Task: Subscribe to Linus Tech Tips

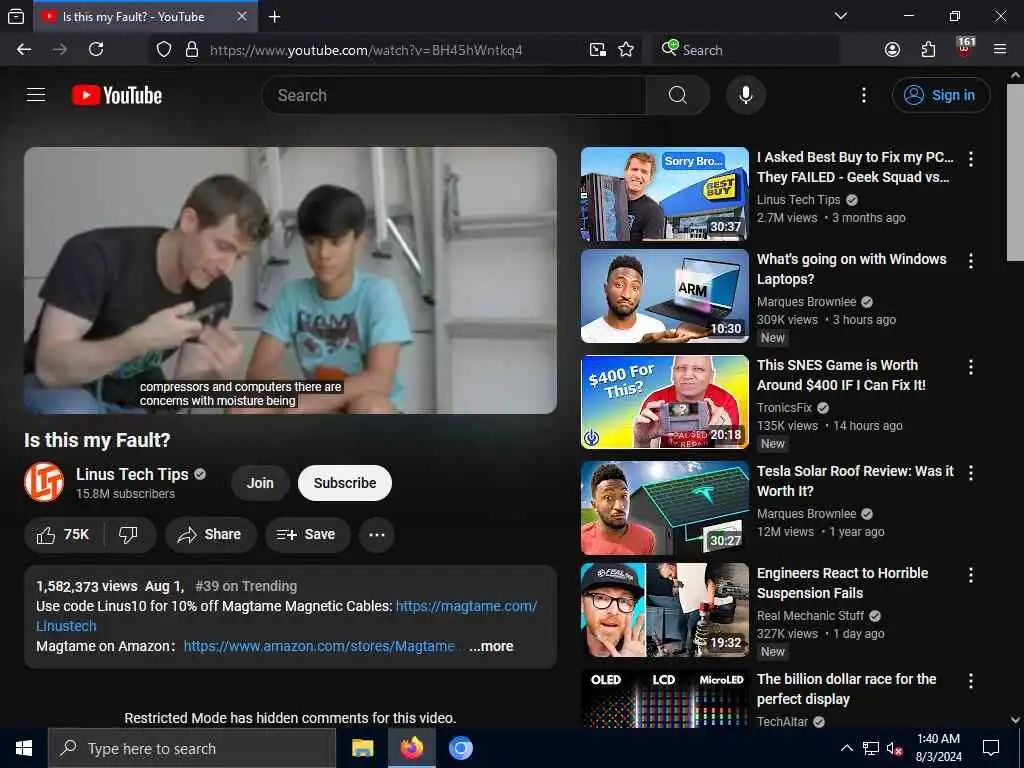Action: click(345, 483)
